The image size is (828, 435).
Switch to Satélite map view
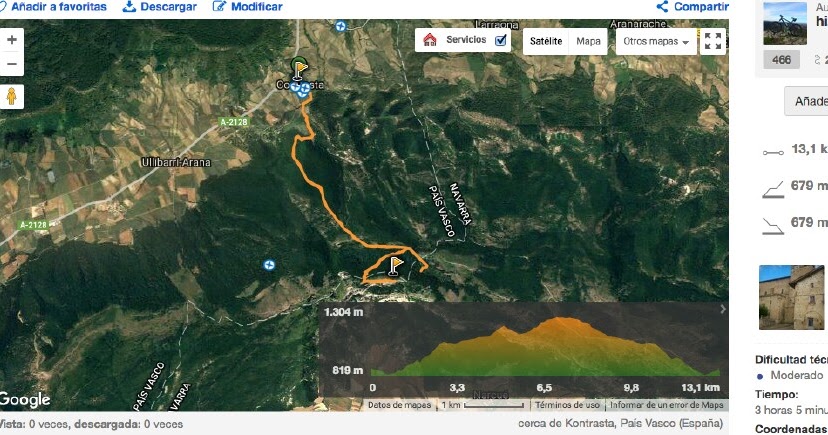(546, 41)
